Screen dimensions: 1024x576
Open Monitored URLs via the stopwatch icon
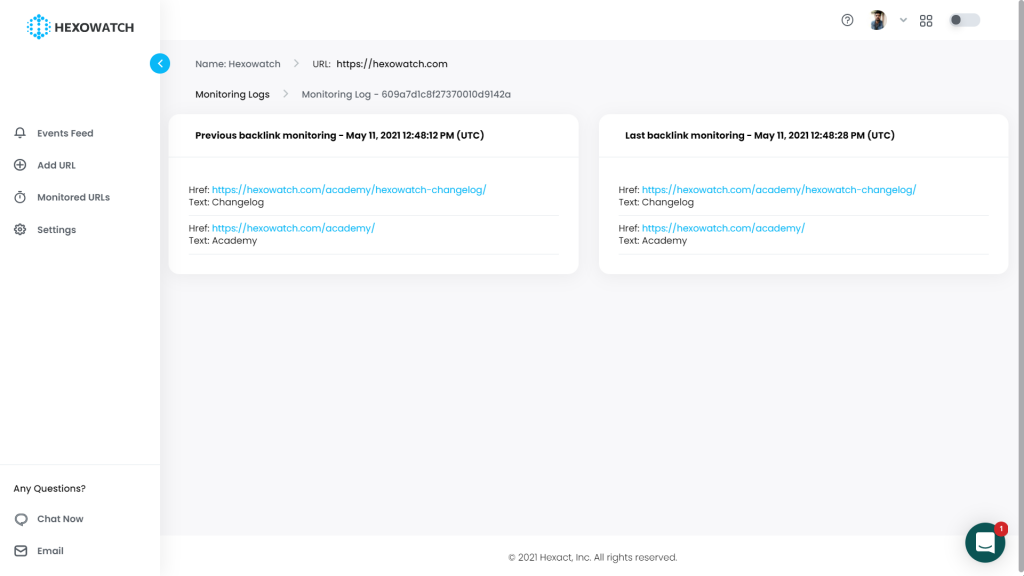tap(20, 196)
